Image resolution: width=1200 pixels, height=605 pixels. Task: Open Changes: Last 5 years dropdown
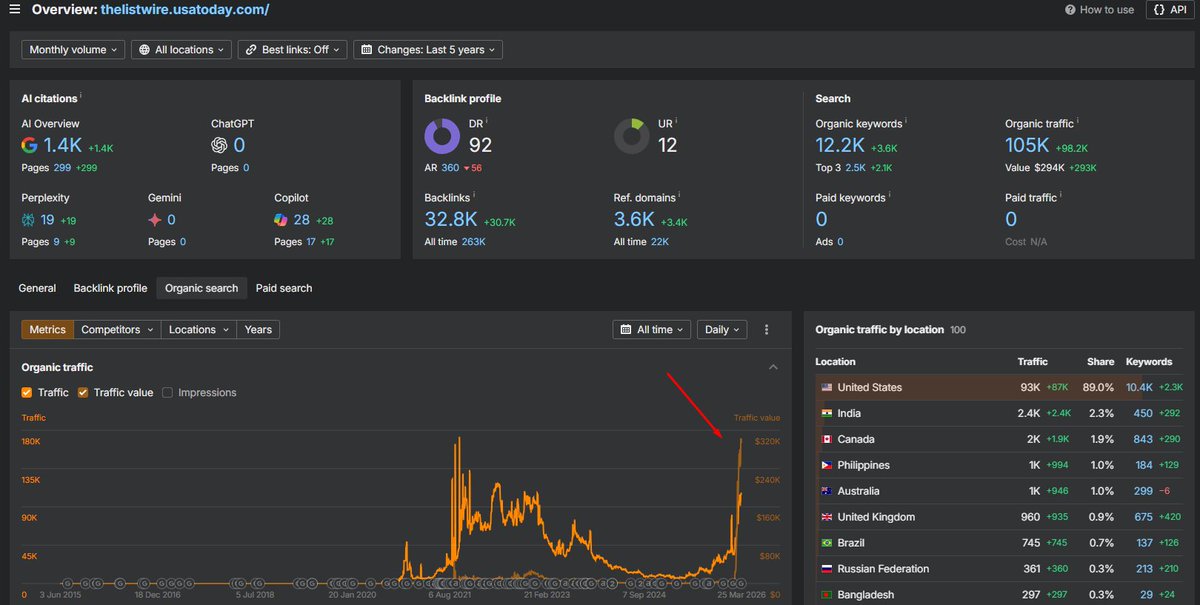pyautogui.click(x=428, y=49)
